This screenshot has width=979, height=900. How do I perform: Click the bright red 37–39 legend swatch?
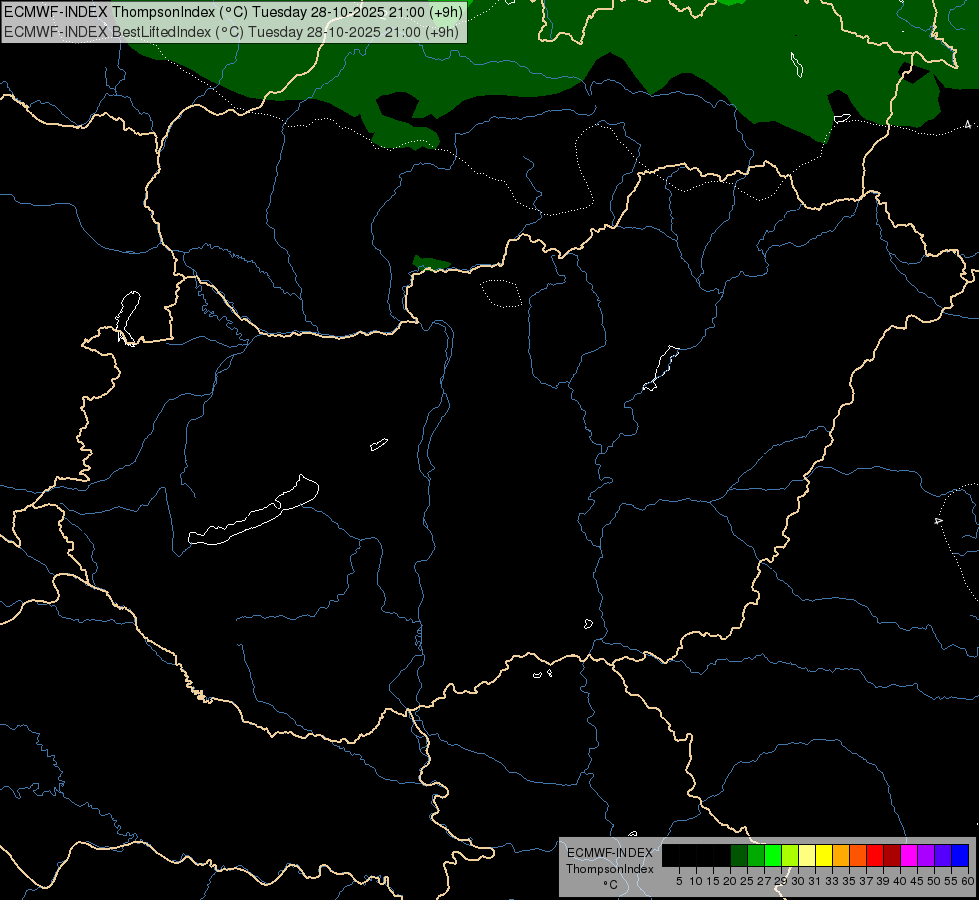(875, 855)
